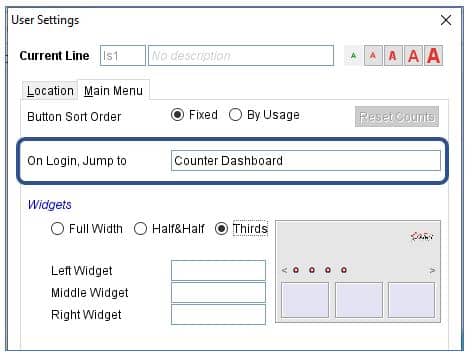Click the right pane in layout preview
This screenshot has height=360, width=474.
pyautogui.click(x=412, y=300)
